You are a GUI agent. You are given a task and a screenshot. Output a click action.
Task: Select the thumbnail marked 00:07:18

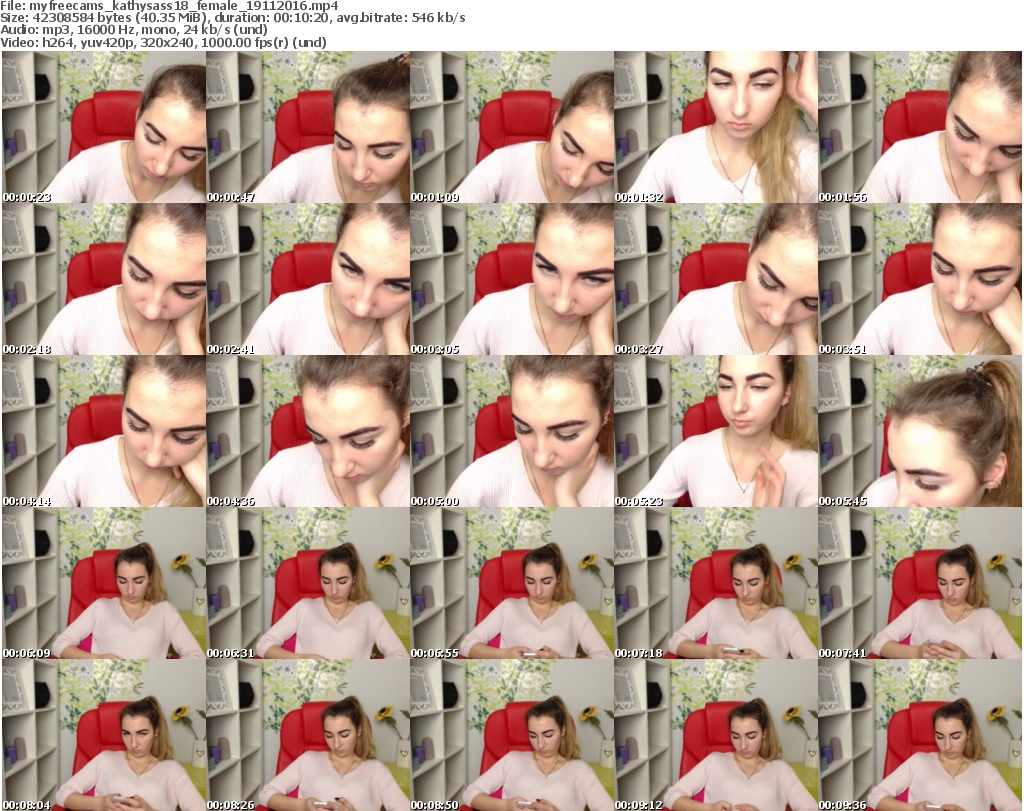[716, 583]
